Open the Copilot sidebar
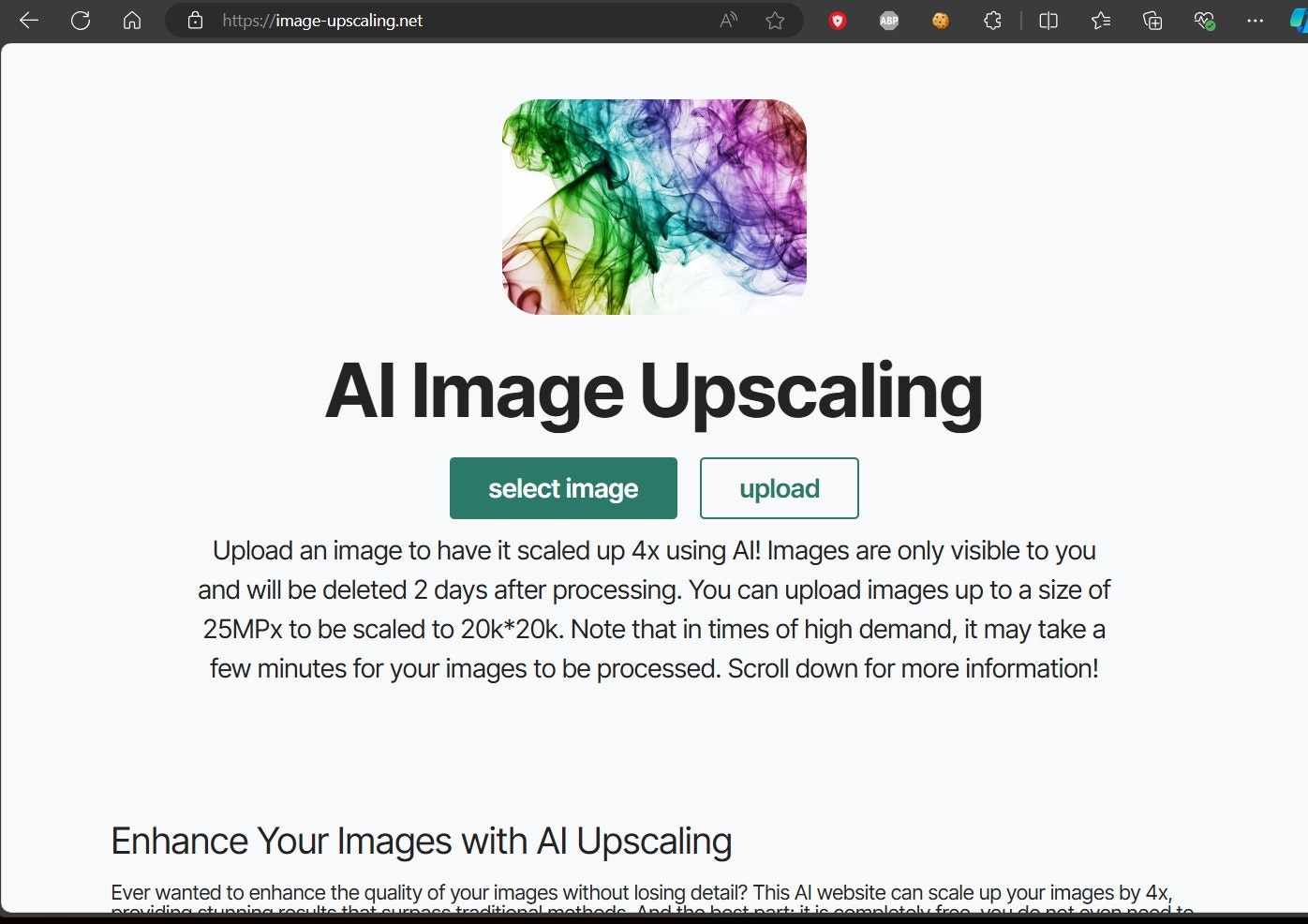Screen dimensions: 1308x924 pos(1295,20)
